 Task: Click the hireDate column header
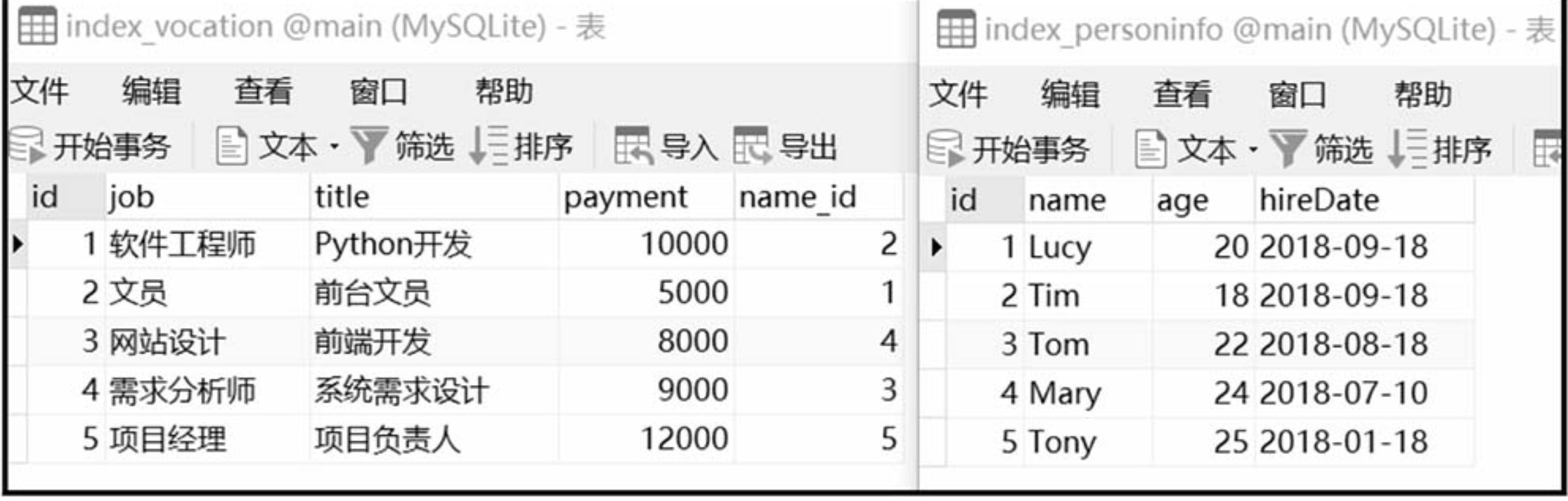coord(1318,200)
